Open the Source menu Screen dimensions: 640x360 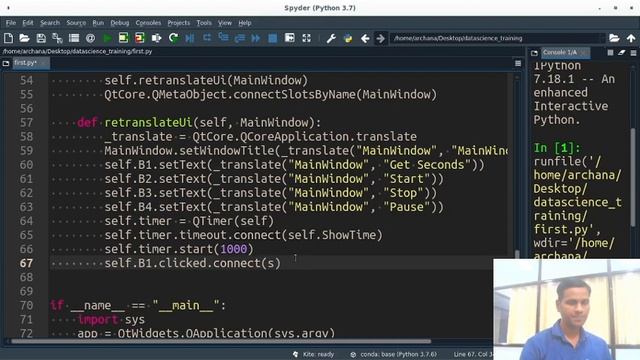(x=76, y=23)
